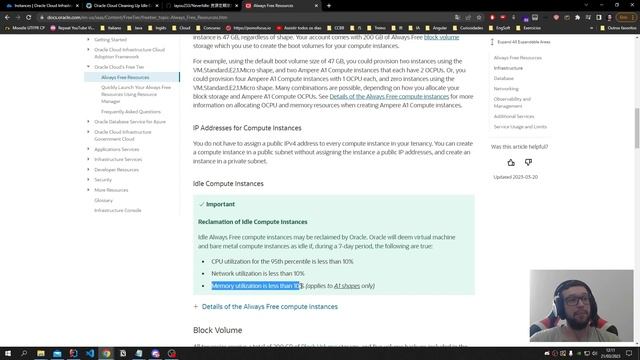
Task: Open the Cloud bookmarks folder
Action: pyautogui.click(x=181, y=28)
